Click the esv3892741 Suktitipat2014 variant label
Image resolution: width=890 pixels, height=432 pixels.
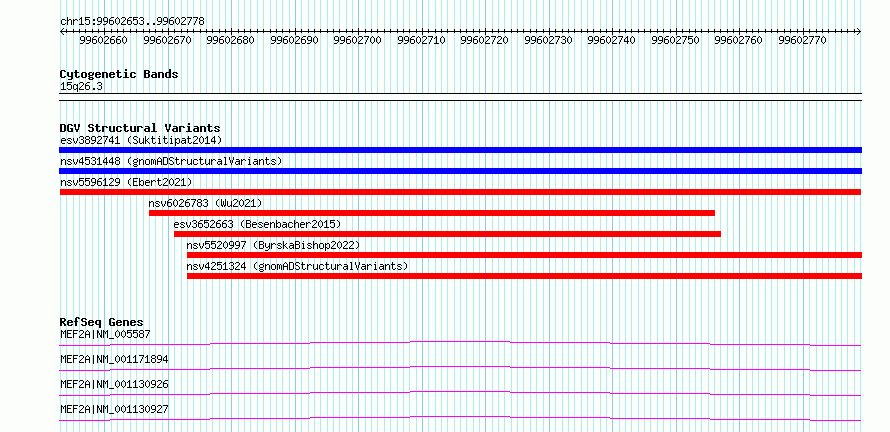pyautogui.click(x=141, y=140)
